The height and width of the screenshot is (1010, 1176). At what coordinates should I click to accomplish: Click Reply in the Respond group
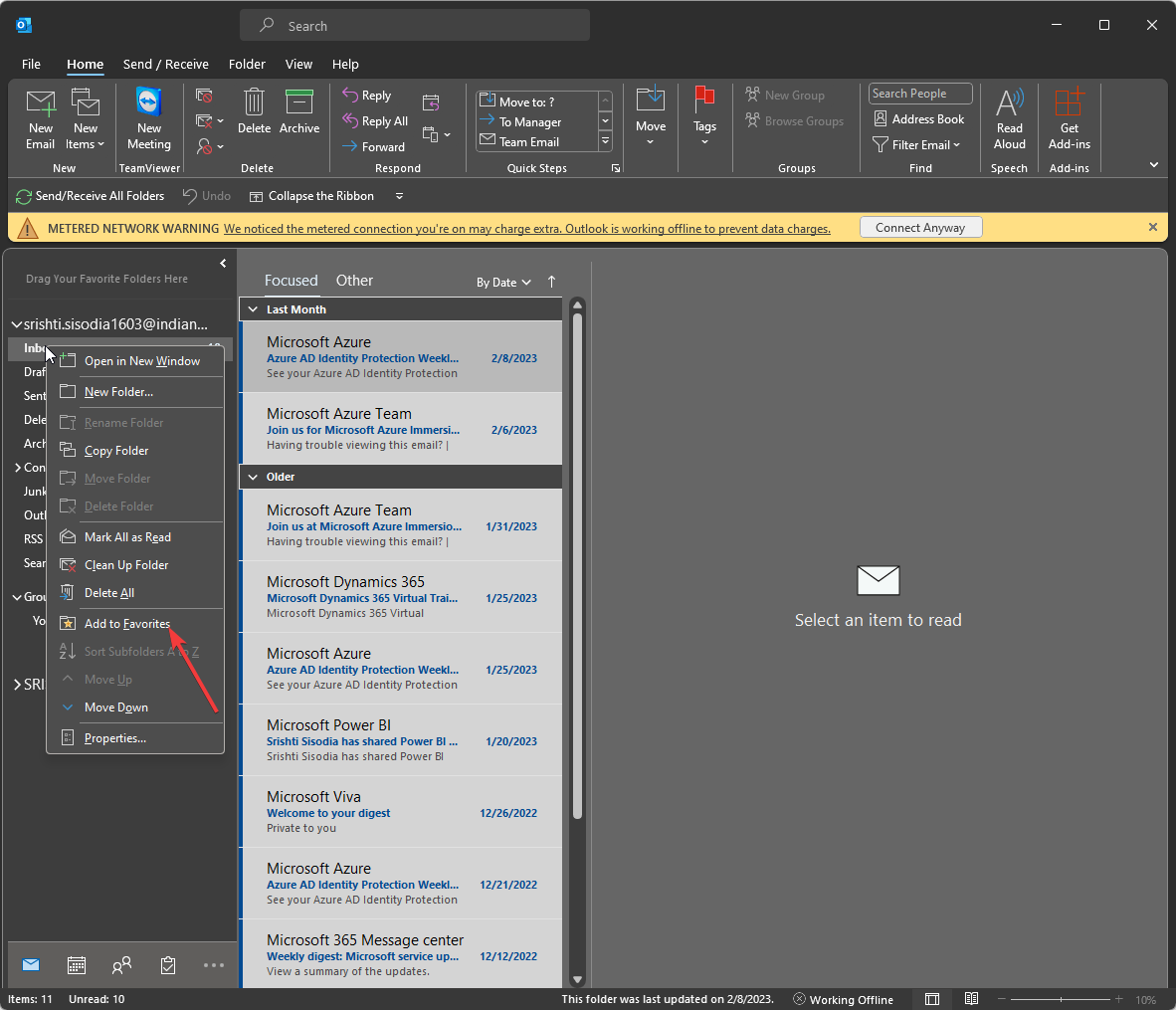click(x=367, y=96)
